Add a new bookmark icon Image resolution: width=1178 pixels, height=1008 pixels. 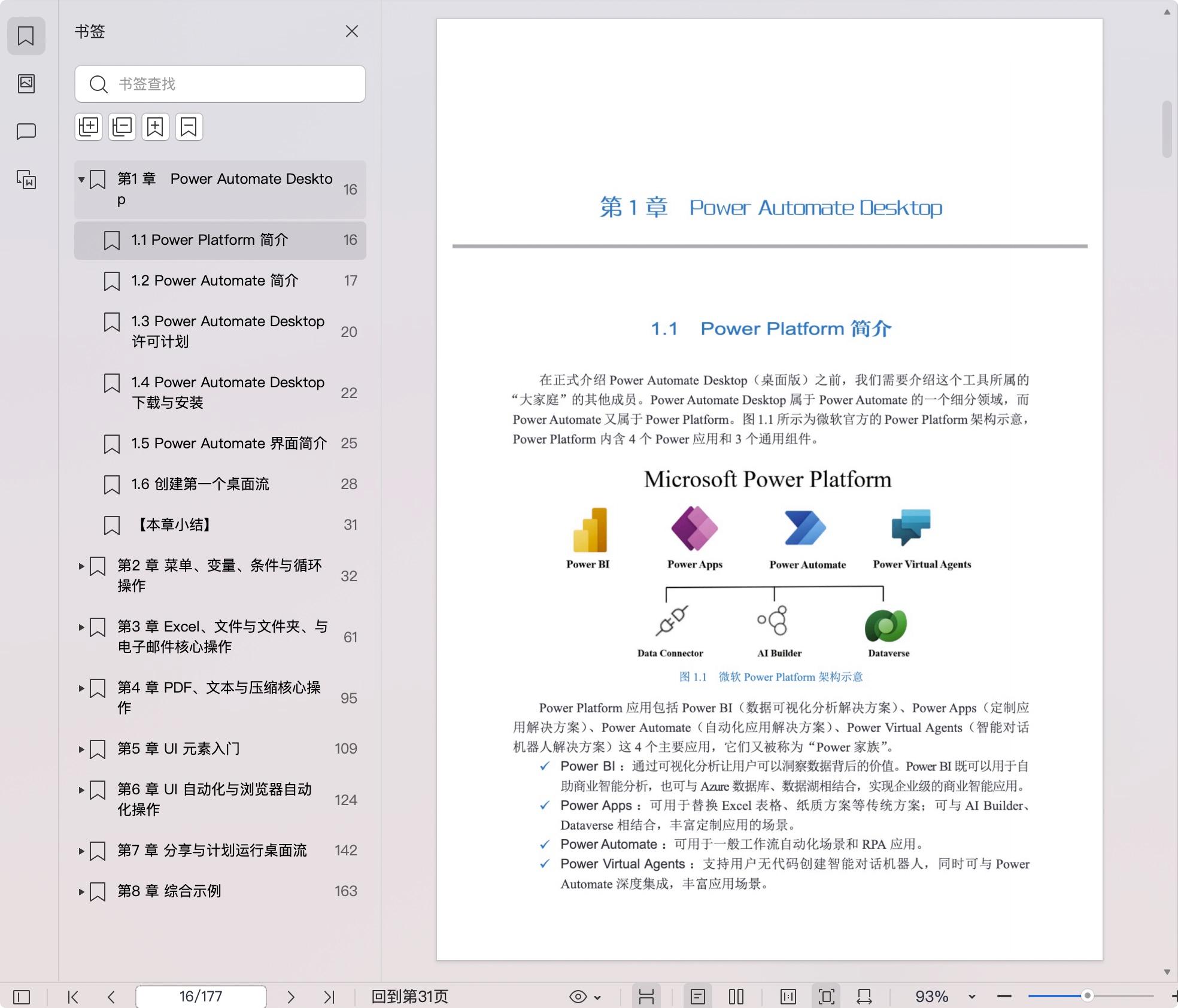156,127
